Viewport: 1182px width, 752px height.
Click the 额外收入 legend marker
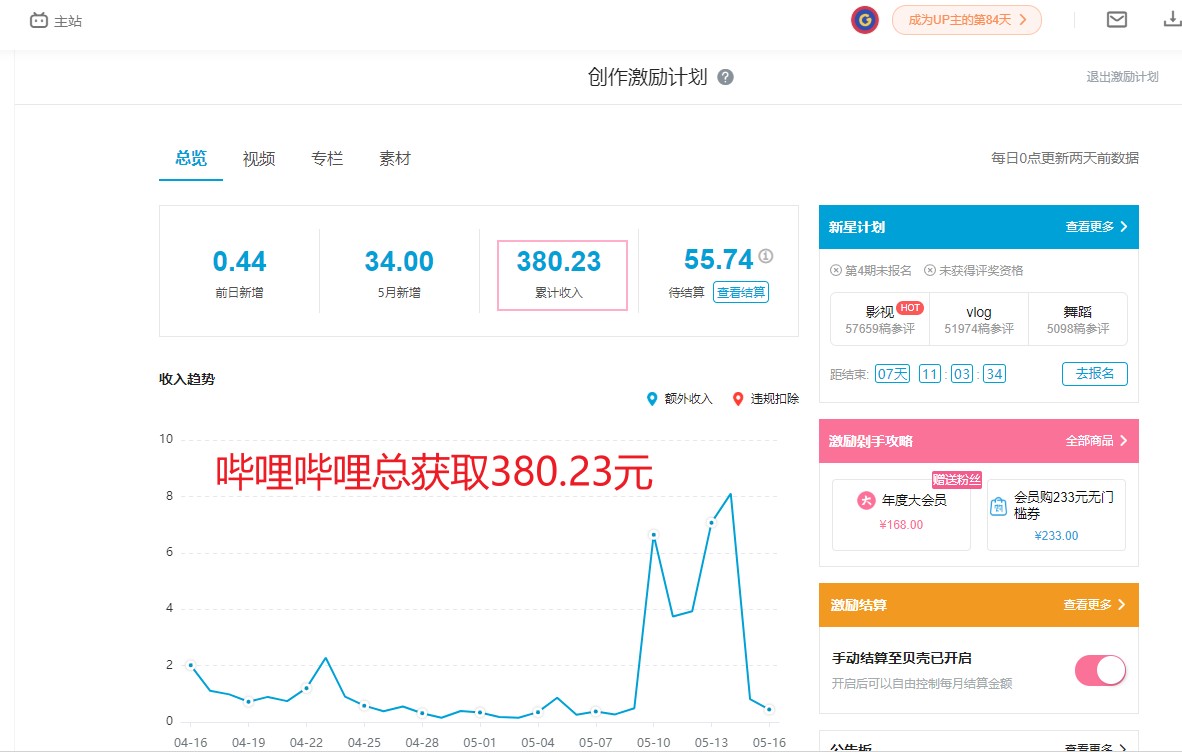pyautogui.click(x=652, y=399)
